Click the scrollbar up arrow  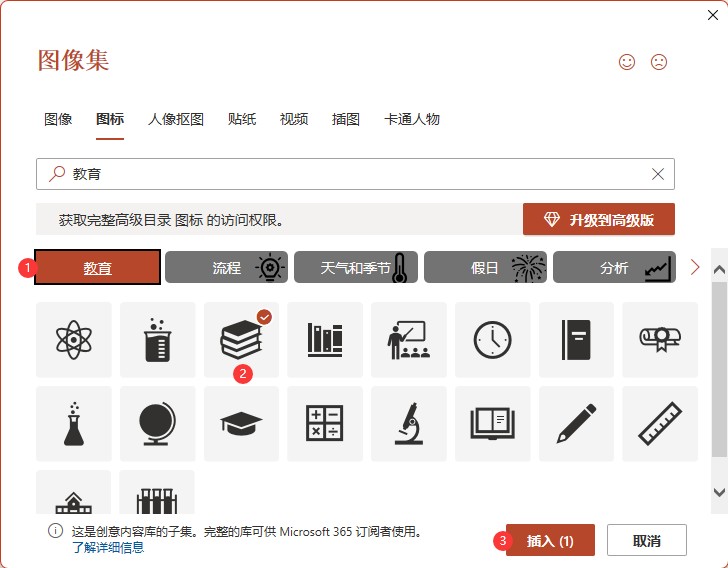coord(719,270)
